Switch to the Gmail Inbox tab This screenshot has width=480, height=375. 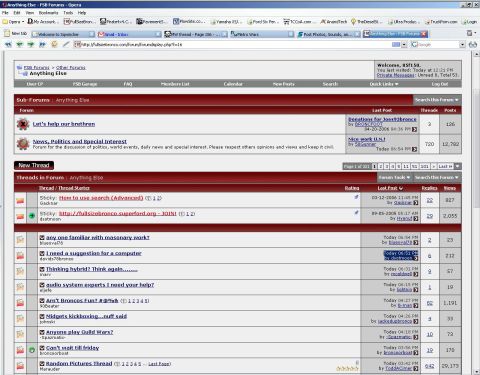coord(129,34)
